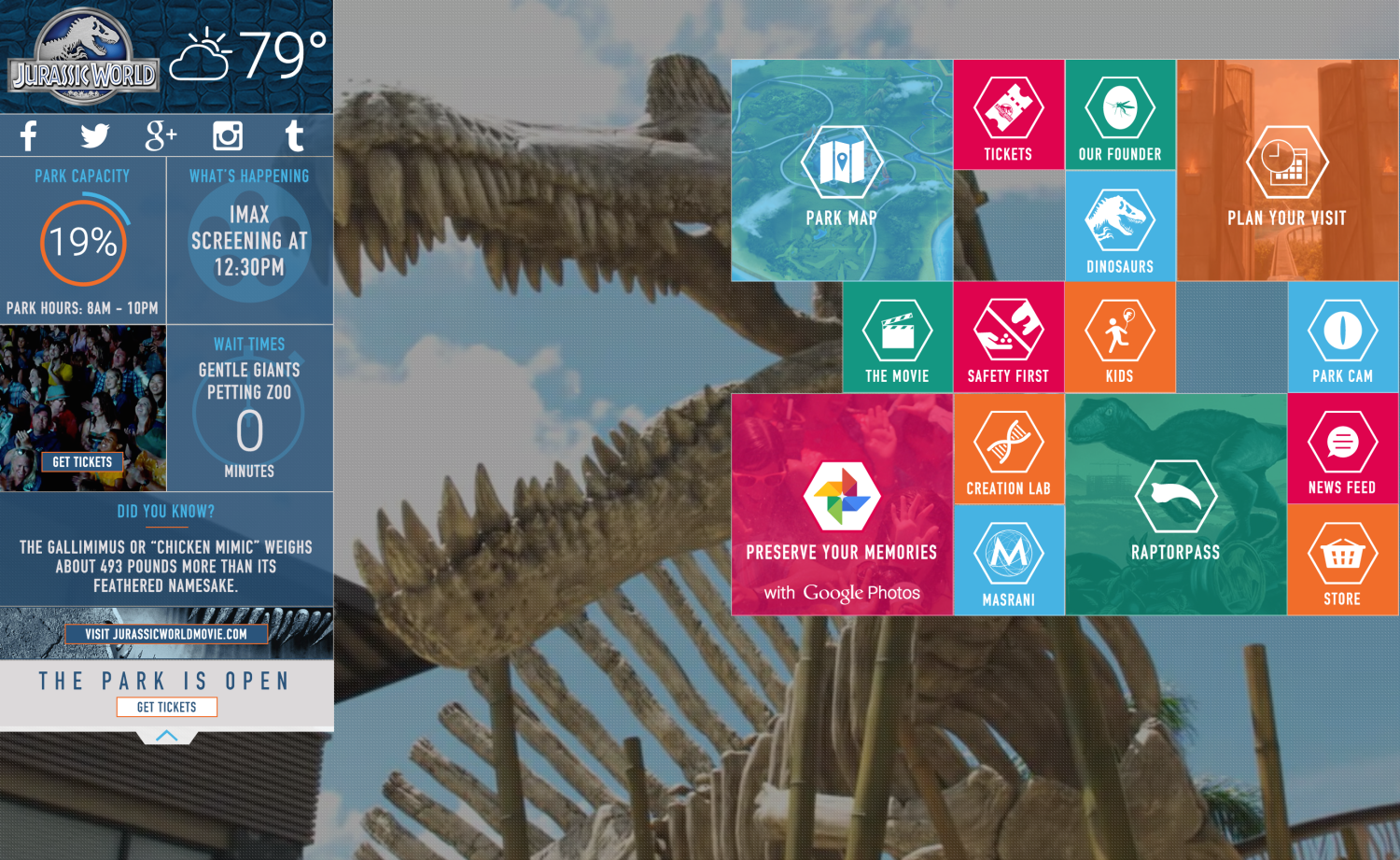Click Get Tickets under The Park Is Open
This screenshot has width=1400, height=860.
coord(166,707)
